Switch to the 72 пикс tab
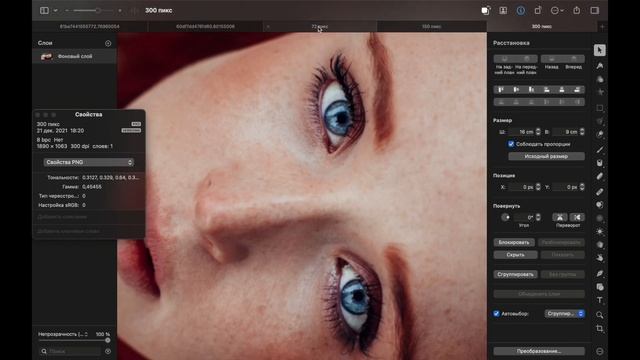The width and height of the screenshot is (640, 360). pos(320,27)
